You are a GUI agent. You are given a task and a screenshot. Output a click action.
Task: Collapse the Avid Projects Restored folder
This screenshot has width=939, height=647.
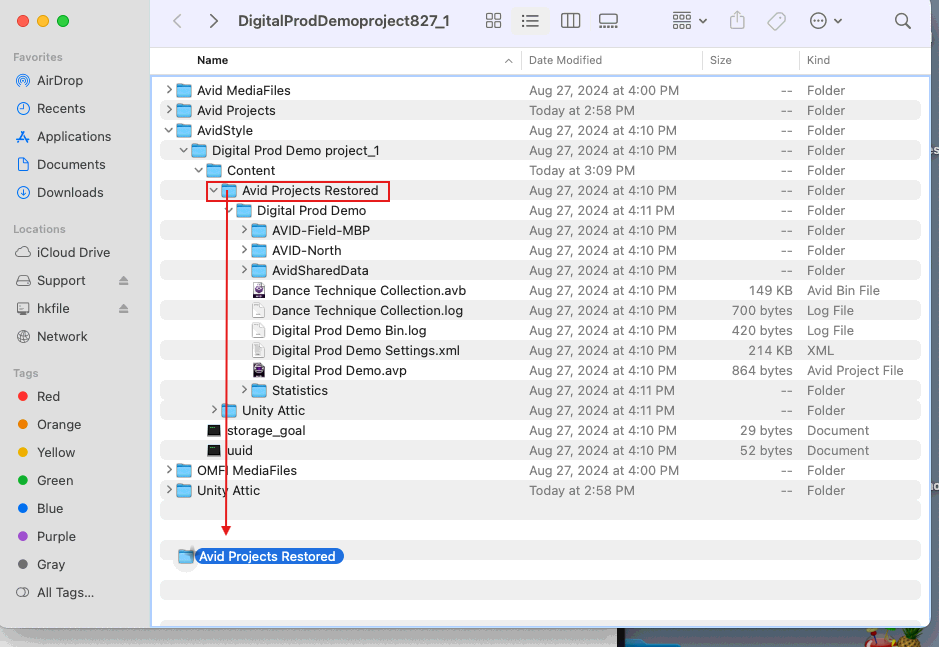point(214,191)
